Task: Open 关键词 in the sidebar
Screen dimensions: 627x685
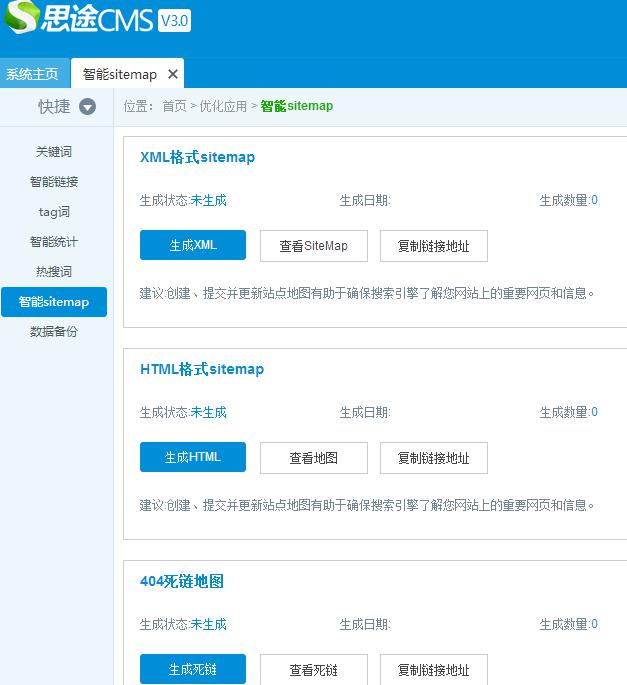Action: (54, 152)
